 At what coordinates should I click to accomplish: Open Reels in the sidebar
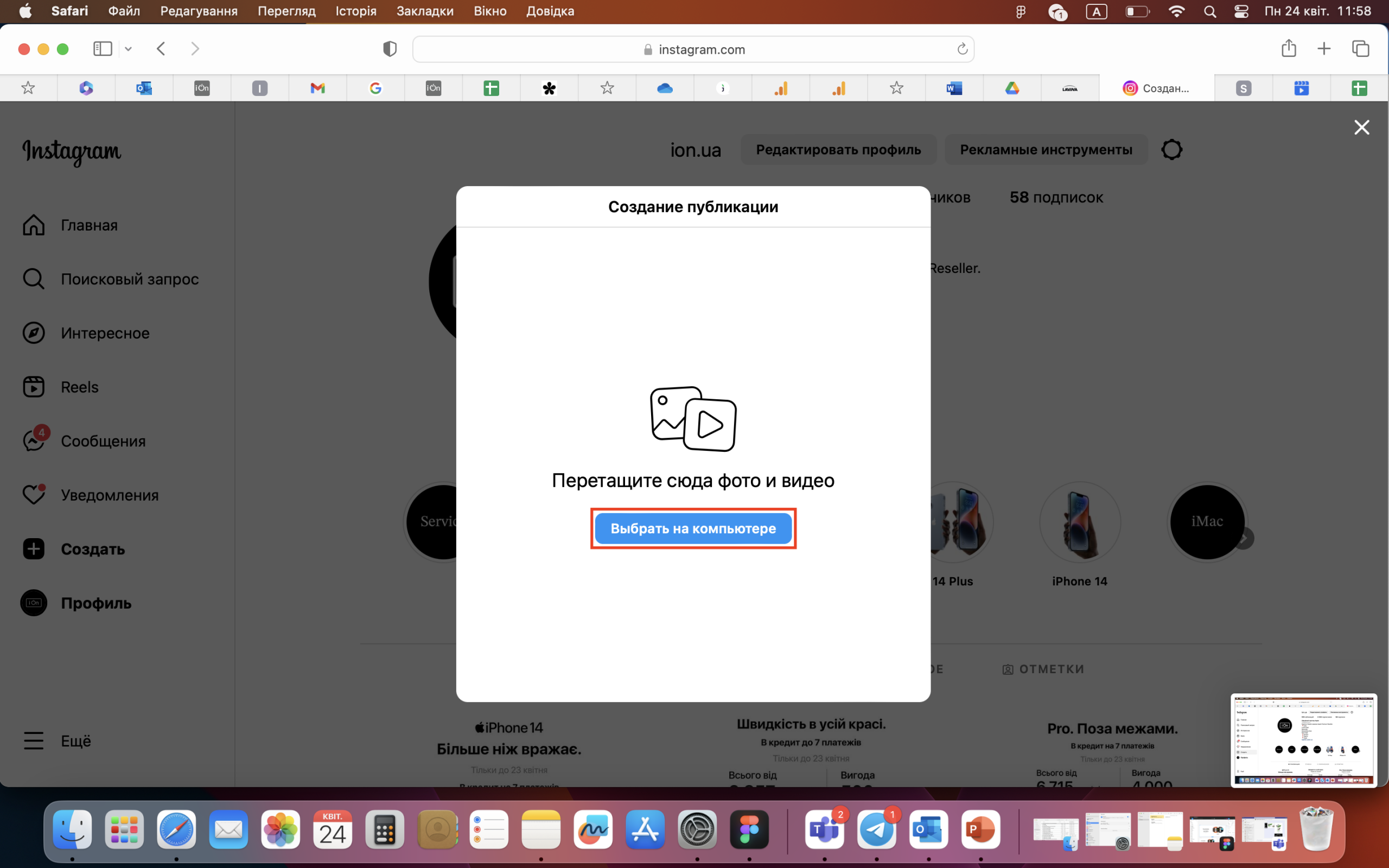(61, 387)
